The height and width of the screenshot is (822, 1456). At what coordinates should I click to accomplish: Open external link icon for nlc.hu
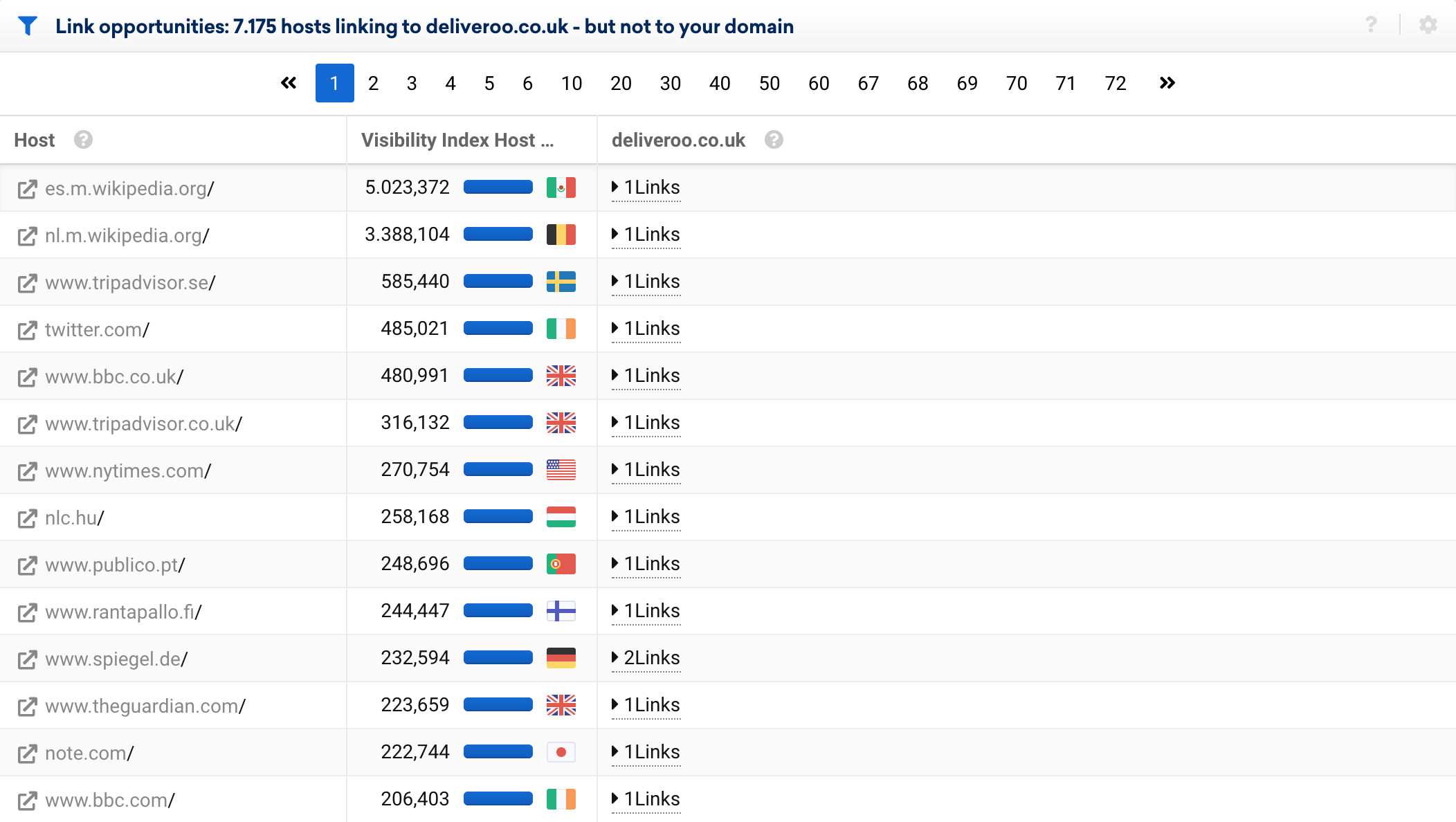point(27,518)
